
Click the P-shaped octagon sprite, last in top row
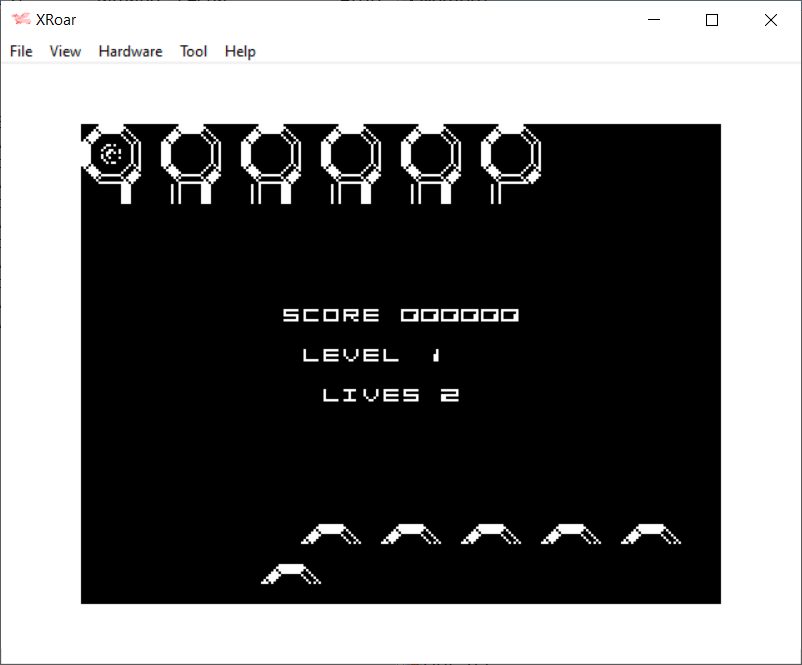click(510, 160)
